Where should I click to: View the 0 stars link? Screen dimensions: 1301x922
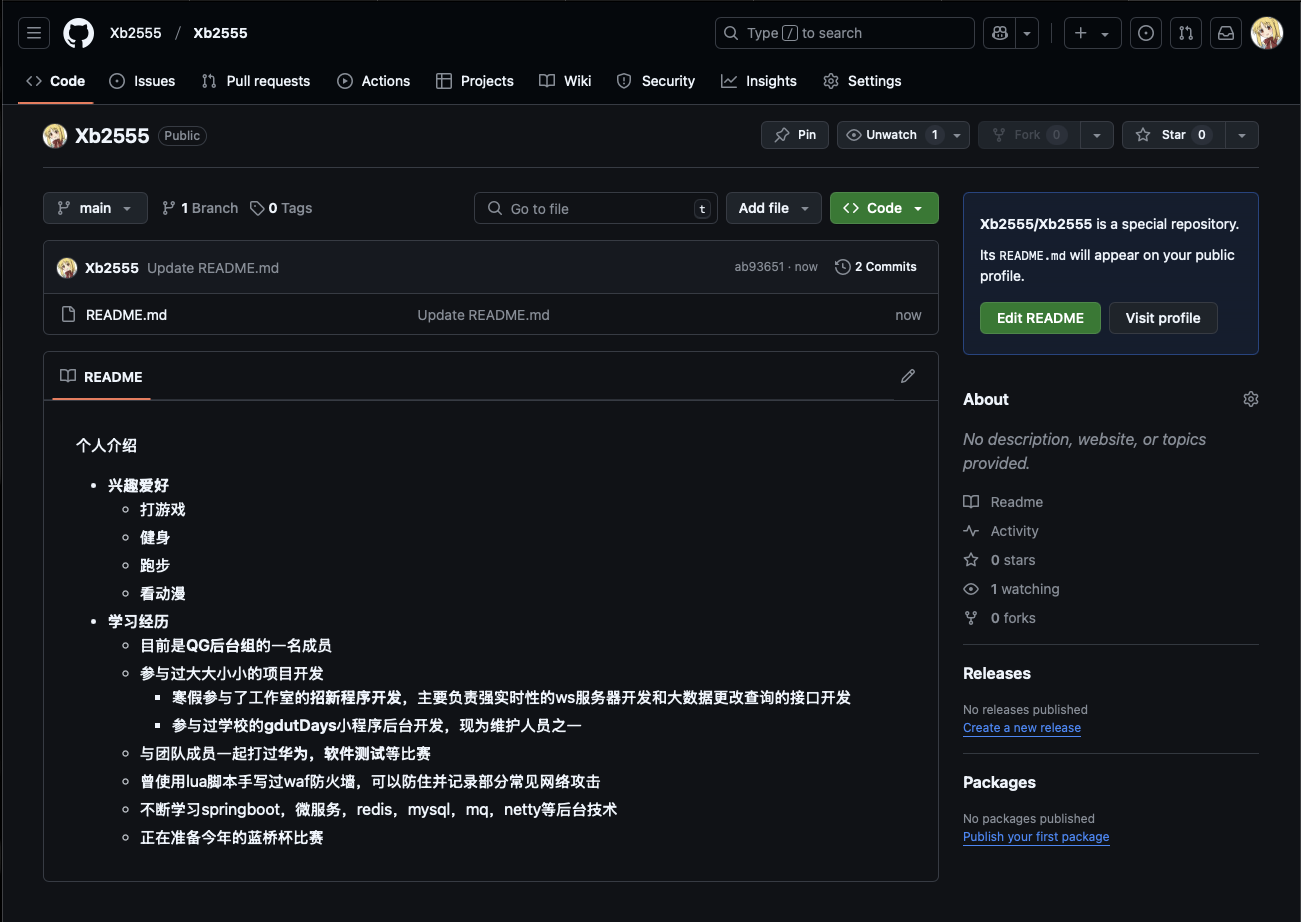tap(999, 560)
